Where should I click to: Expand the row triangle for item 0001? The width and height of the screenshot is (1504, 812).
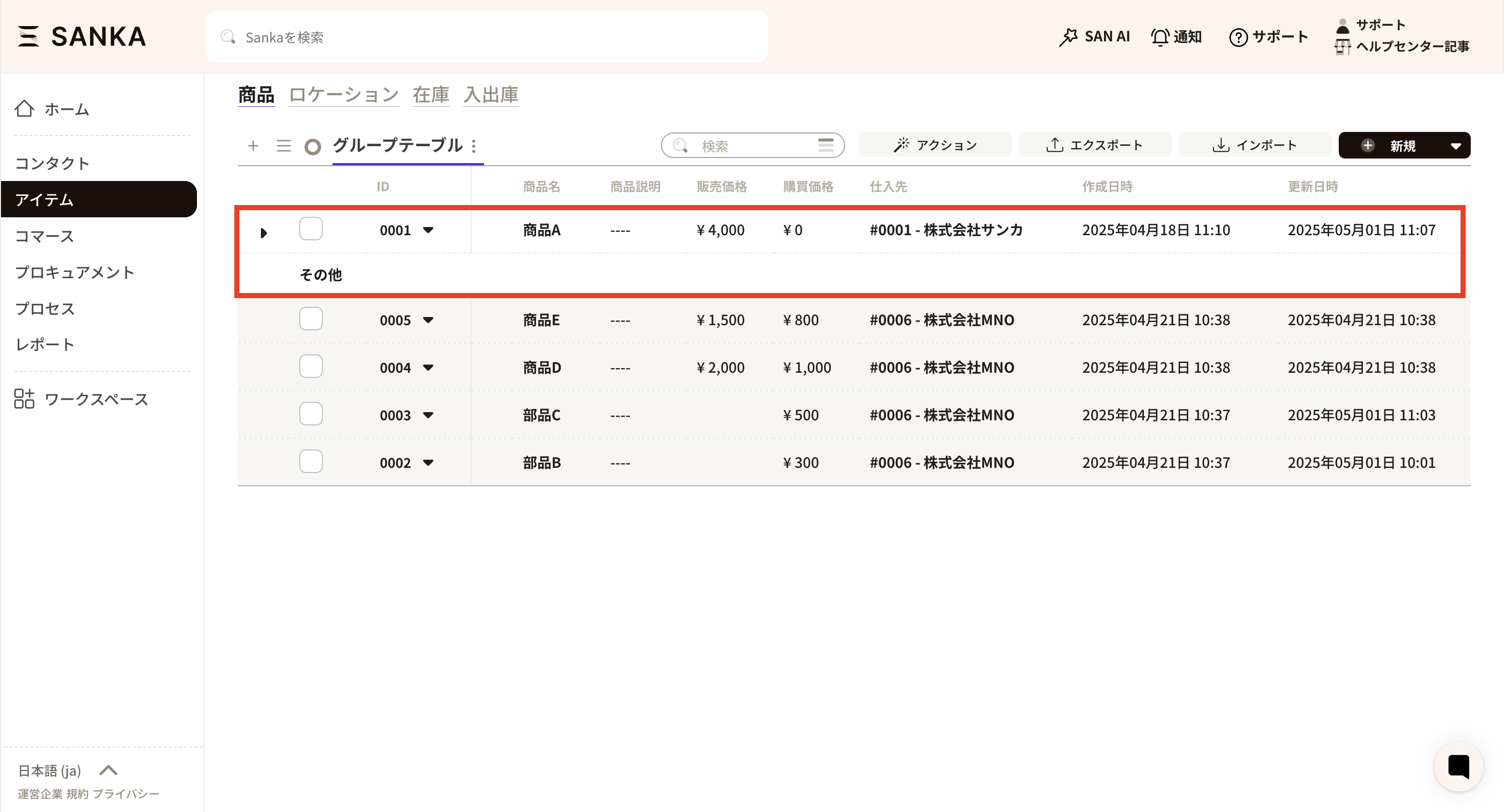tap(263, 233)
